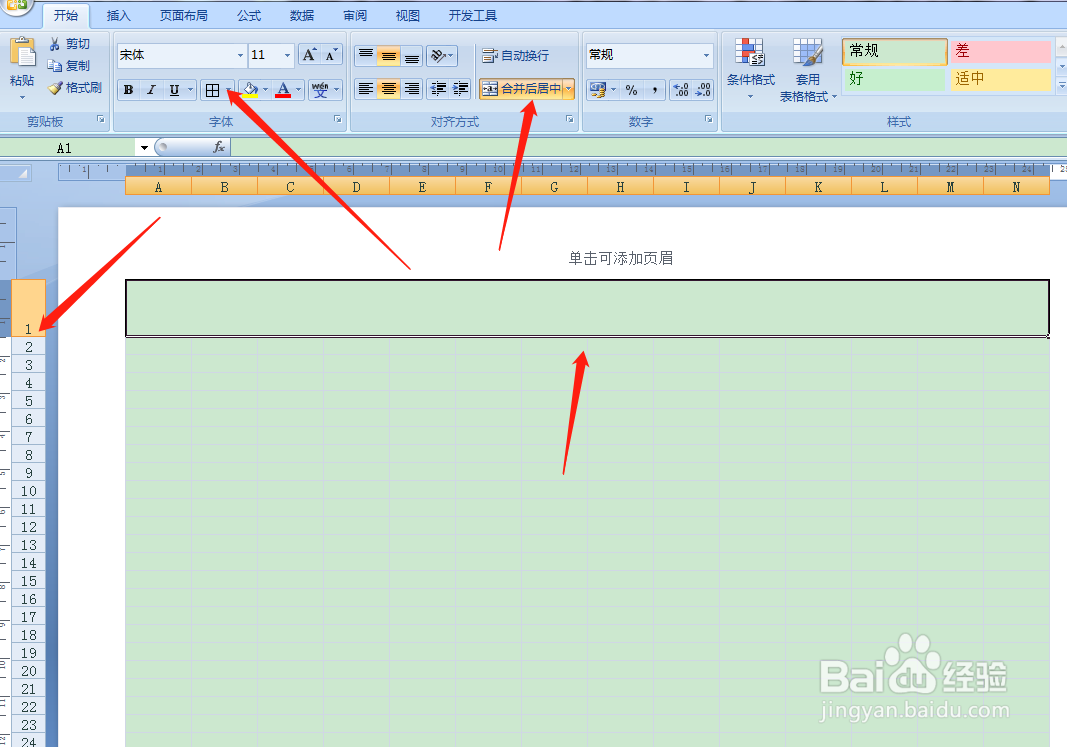Click the phonetic guide wén icon
This screenshot has height=747, width=1067.
pyautogui.click(x=320, y=90)
